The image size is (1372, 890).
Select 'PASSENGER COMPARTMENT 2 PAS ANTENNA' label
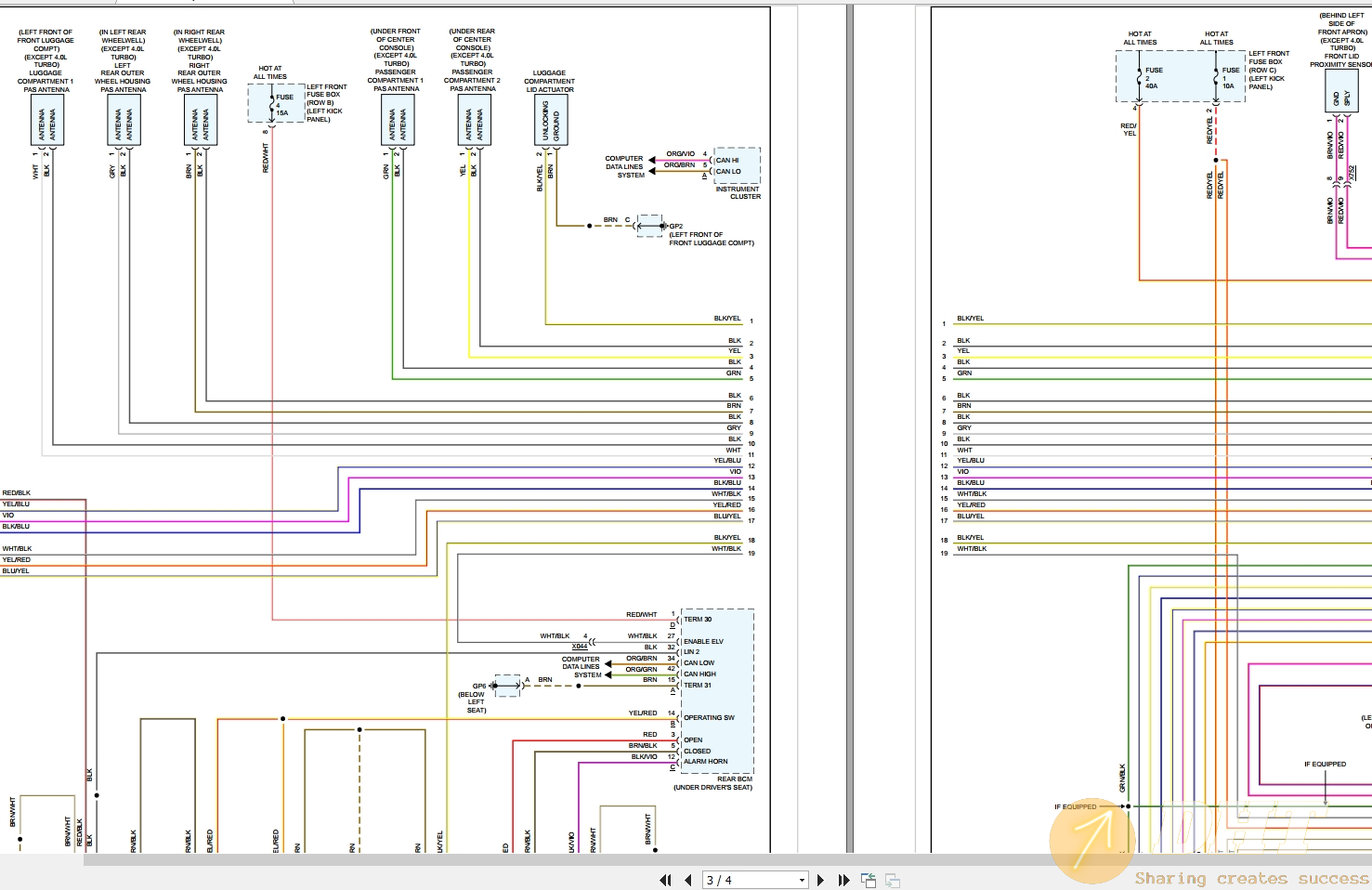click(472, 80)
